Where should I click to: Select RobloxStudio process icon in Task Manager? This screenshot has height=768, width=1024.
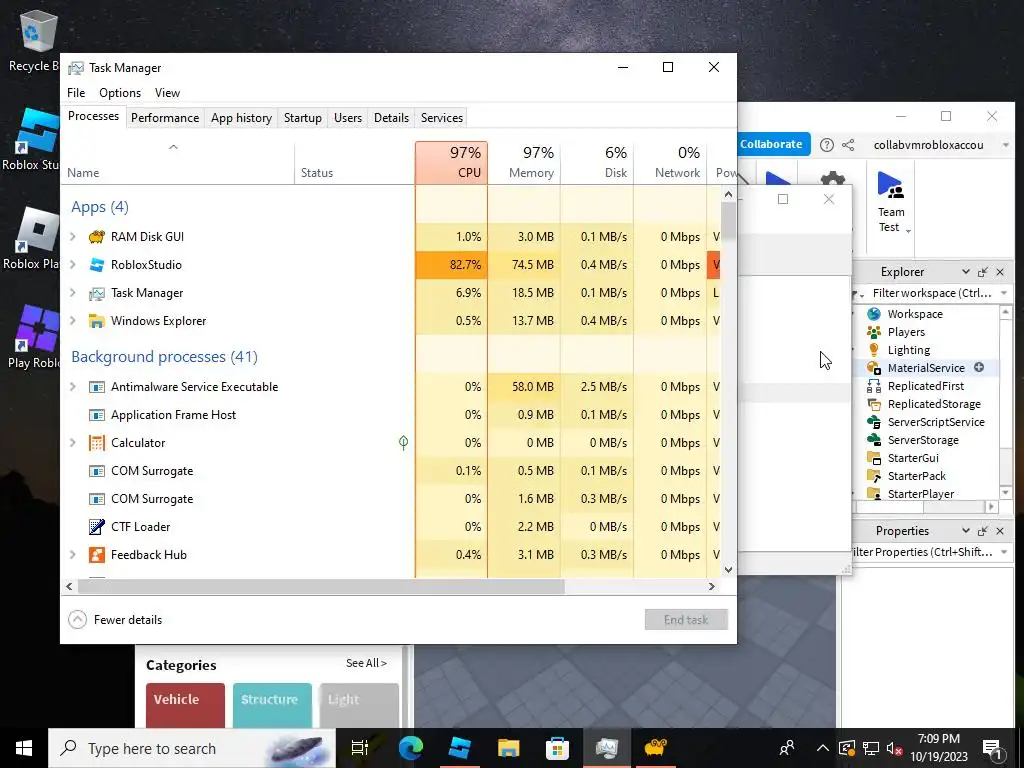(x=97, y=264)
